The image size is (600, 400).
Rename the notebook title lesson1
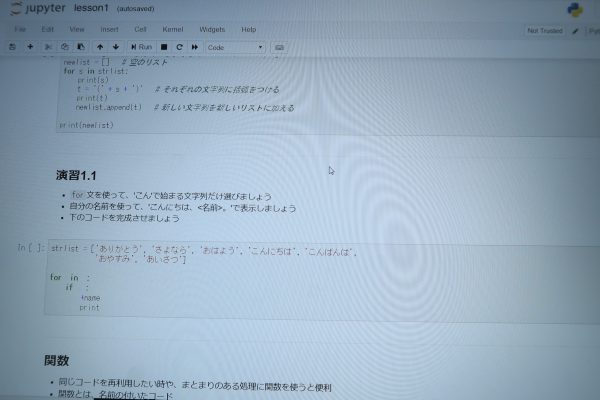pos(91,8)
